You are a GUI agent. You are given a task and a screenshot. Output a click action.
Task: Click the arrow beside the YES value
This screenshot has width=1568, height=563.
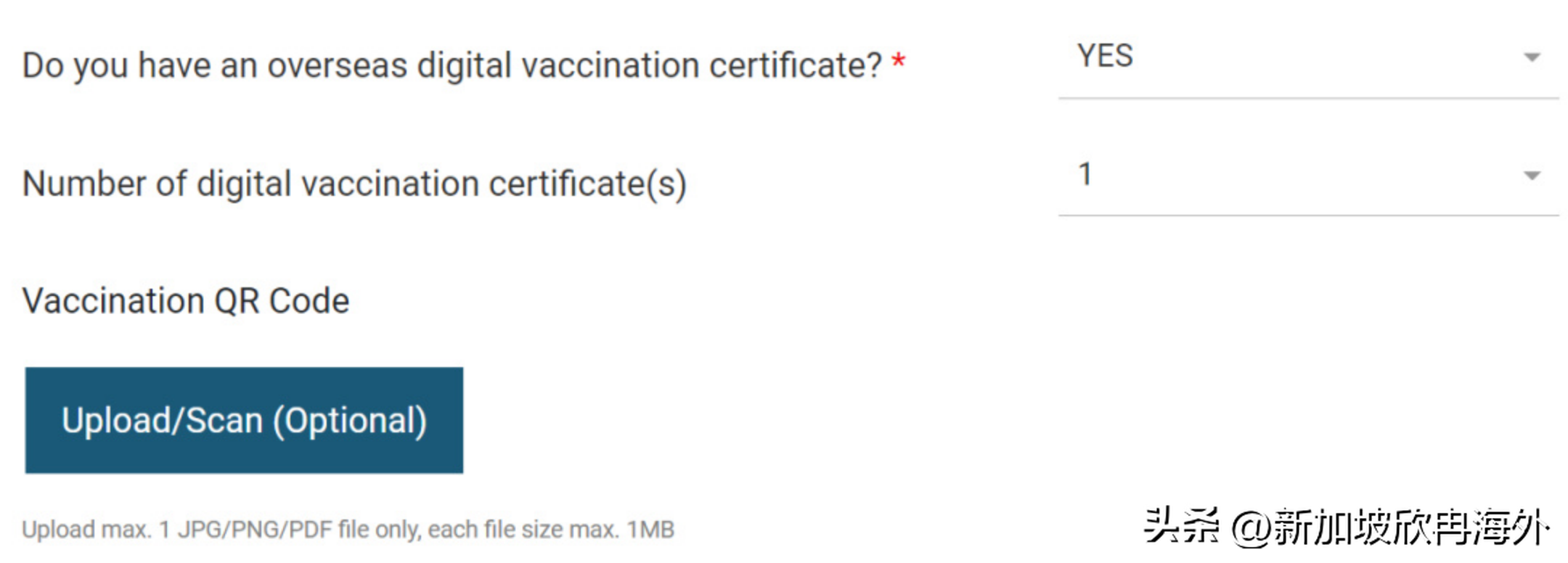[x=1532, y=57]
